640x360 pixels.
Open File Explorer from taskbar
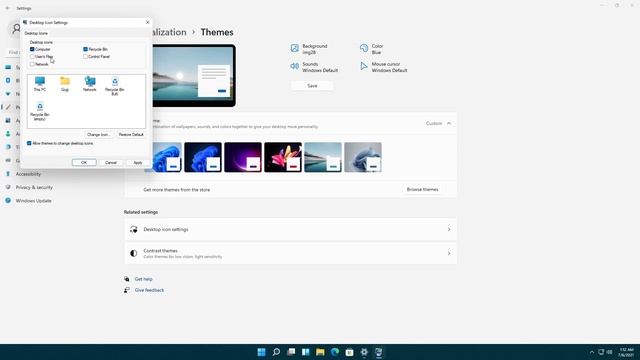tap(320, 352)
